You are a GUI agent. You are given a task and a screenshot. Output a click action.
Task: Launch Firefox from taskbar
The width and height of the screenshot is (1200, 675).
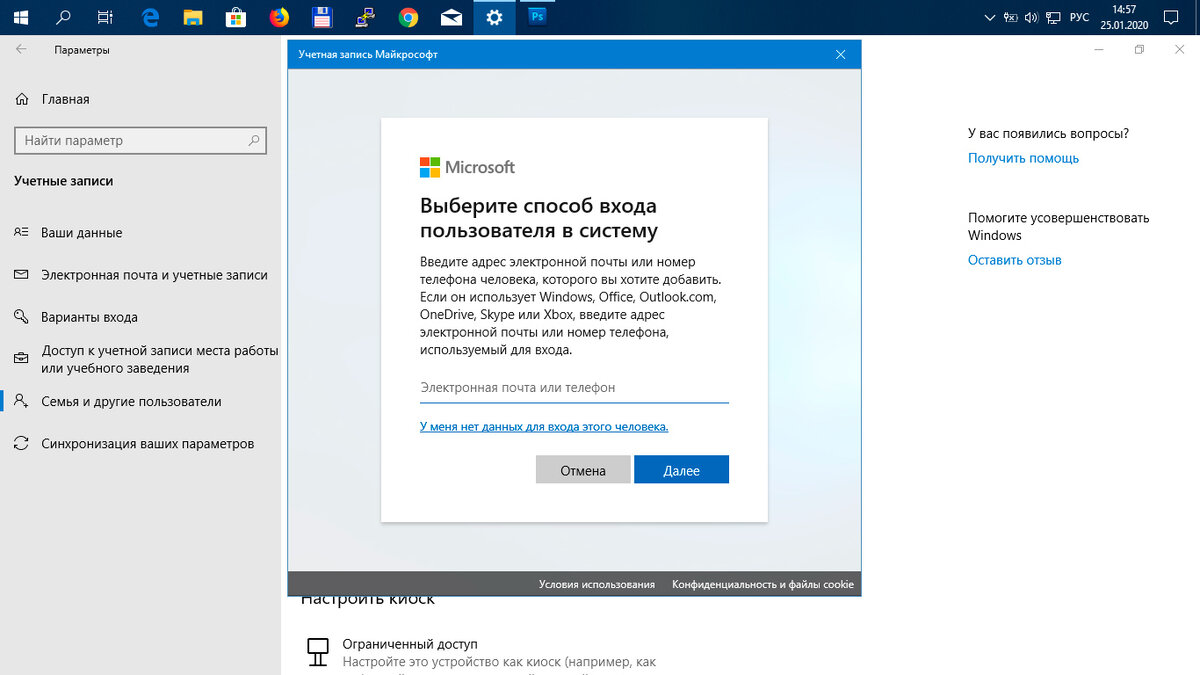(x=280, y=17)
